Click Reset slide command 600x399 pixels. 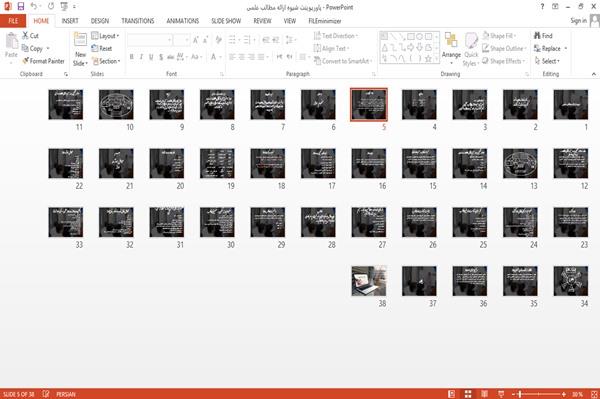point(102,48)
